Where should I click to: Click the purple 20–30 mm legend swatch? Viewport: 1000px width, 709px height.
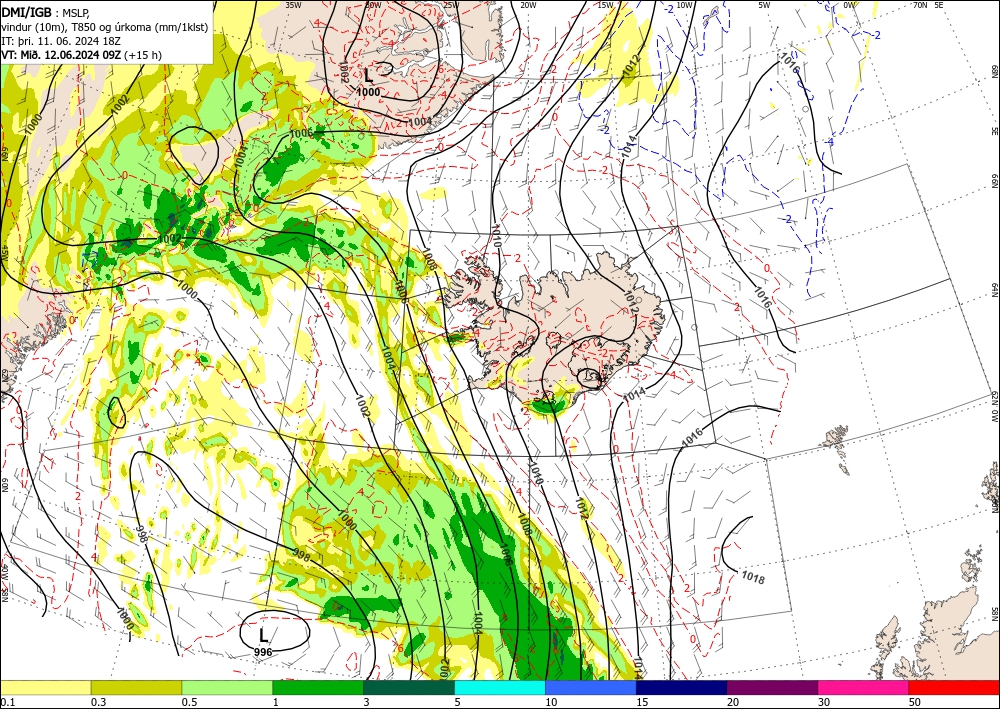coord(772,687)
